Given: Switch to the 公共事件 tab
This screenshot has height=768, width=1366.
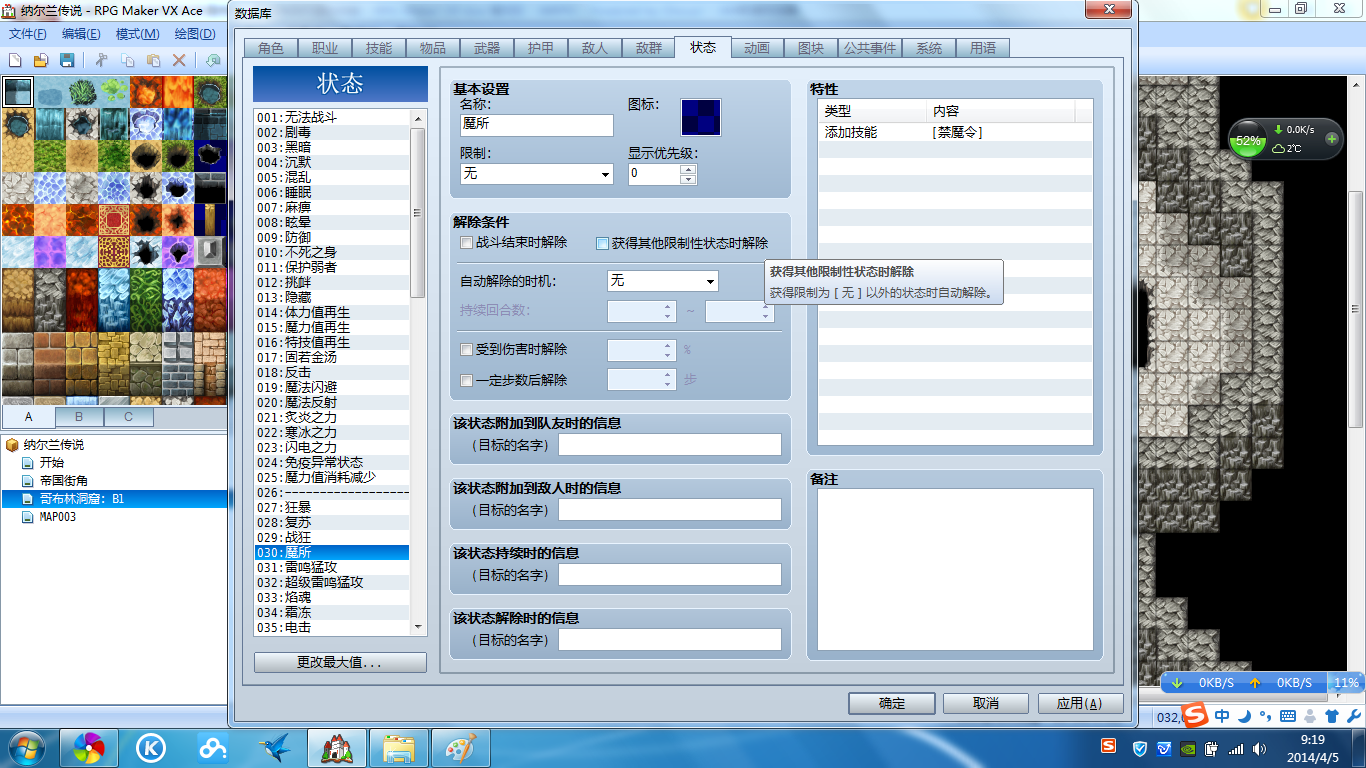Looking at the screenshot, I should coord(869,48).
